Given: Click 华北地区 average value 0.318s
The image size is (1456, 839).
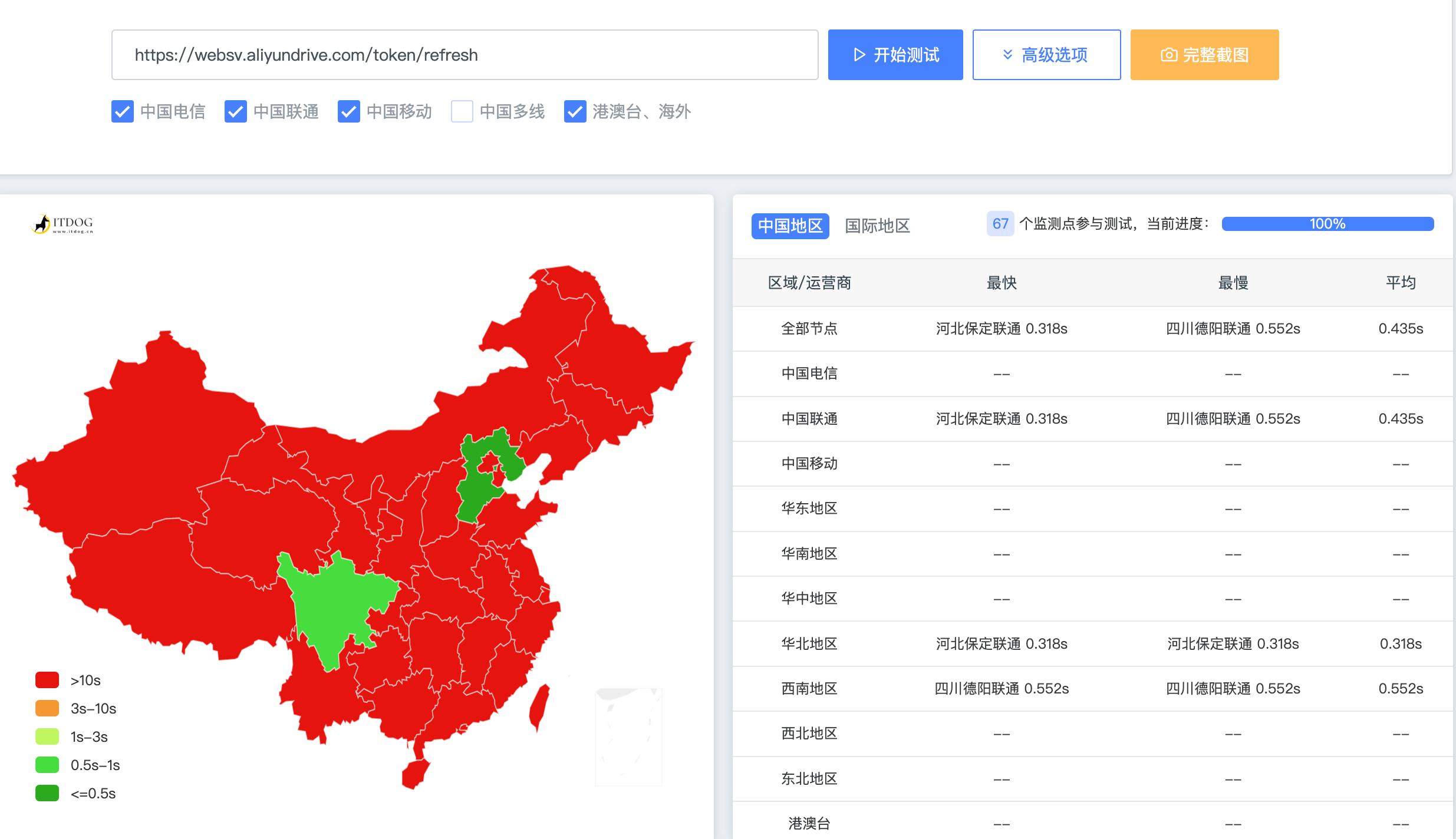Looking at the screenshot, I should tap(1401, 643).
